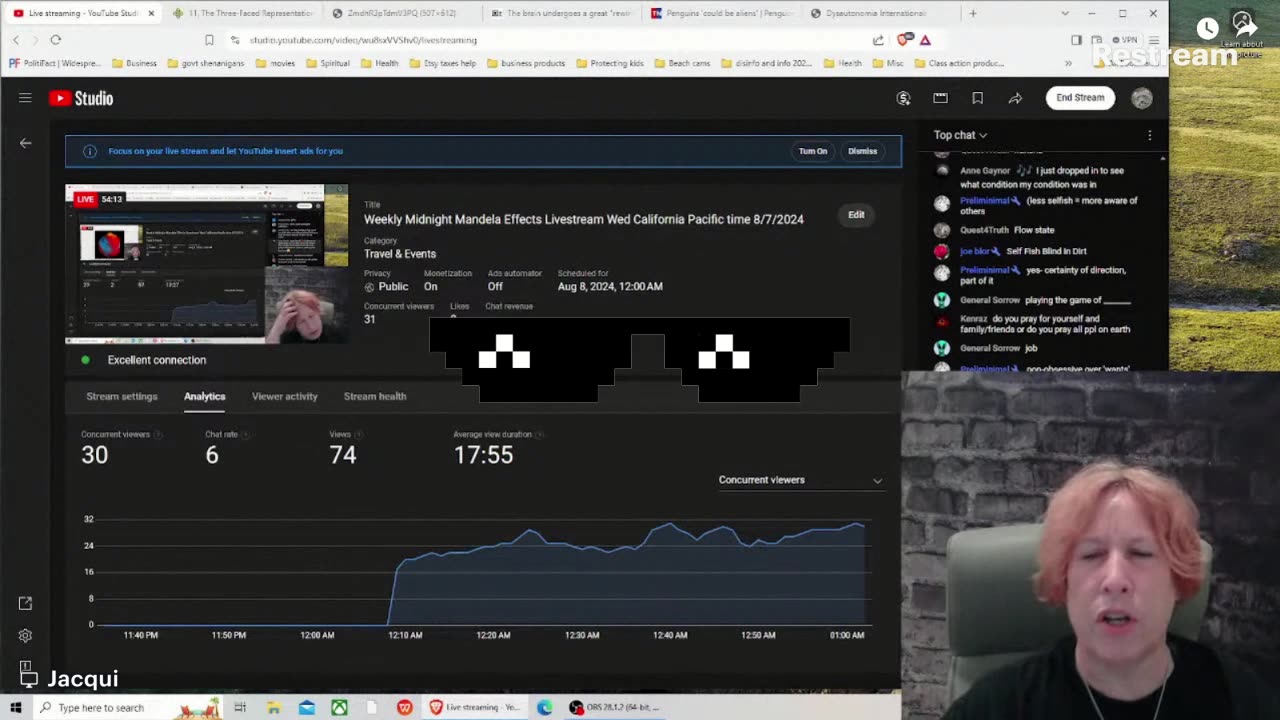
Task: Go back using the left arrow in Studio sidebar
Action: coord(25,143)
